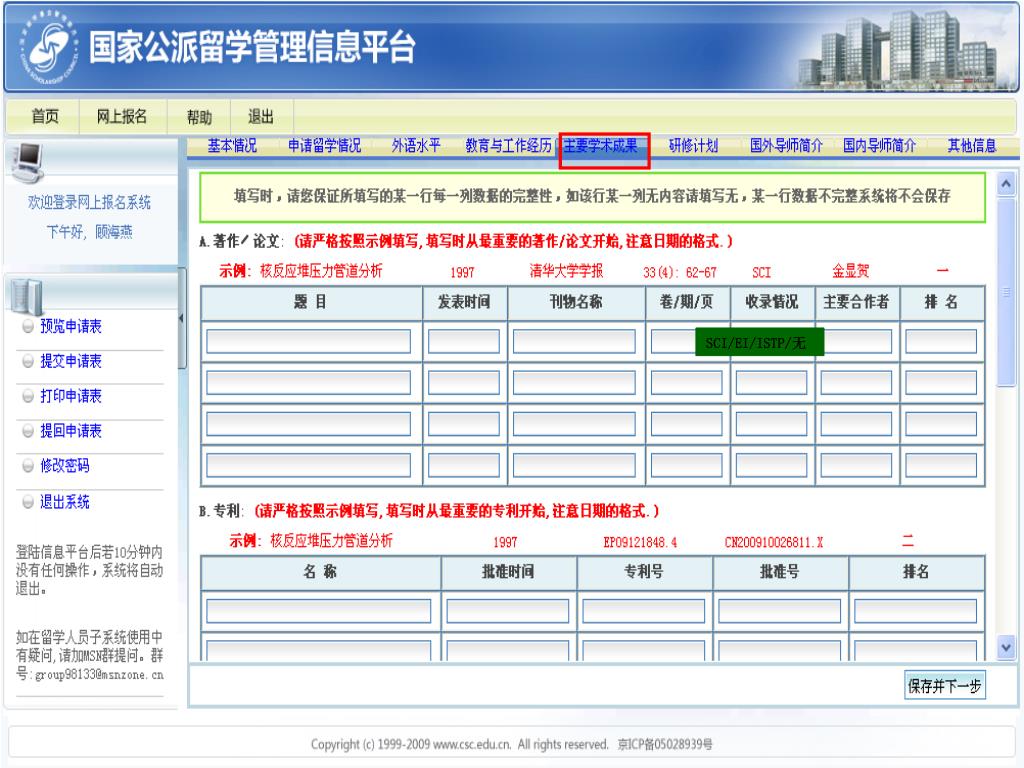Click the 退出系统 link
Image resolution: width=1024 pixels, height=768 pixels.
click(65, 502)
